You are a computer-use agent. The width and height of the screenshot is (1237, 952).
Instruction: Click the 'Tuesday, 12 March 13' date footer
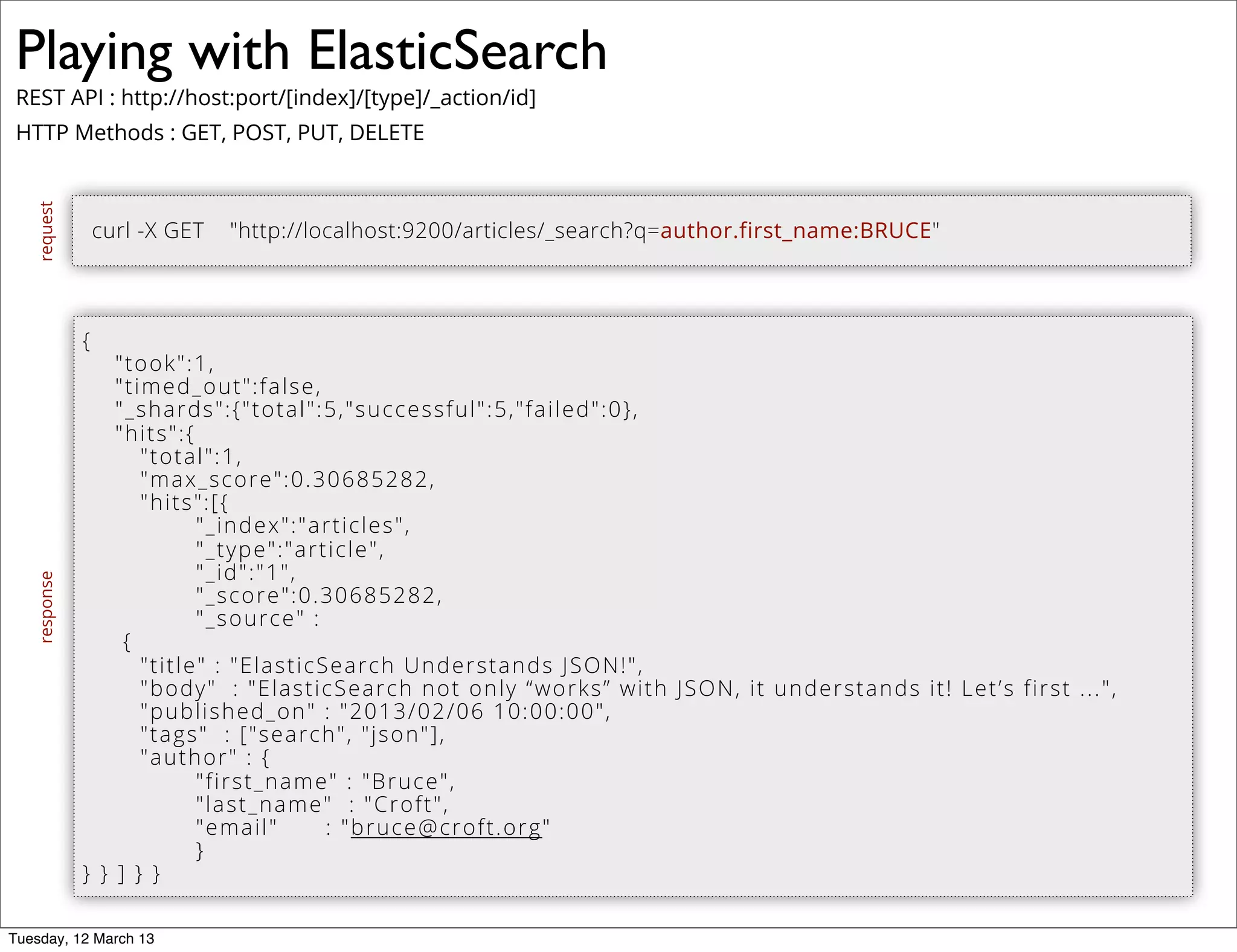point(82,939)
